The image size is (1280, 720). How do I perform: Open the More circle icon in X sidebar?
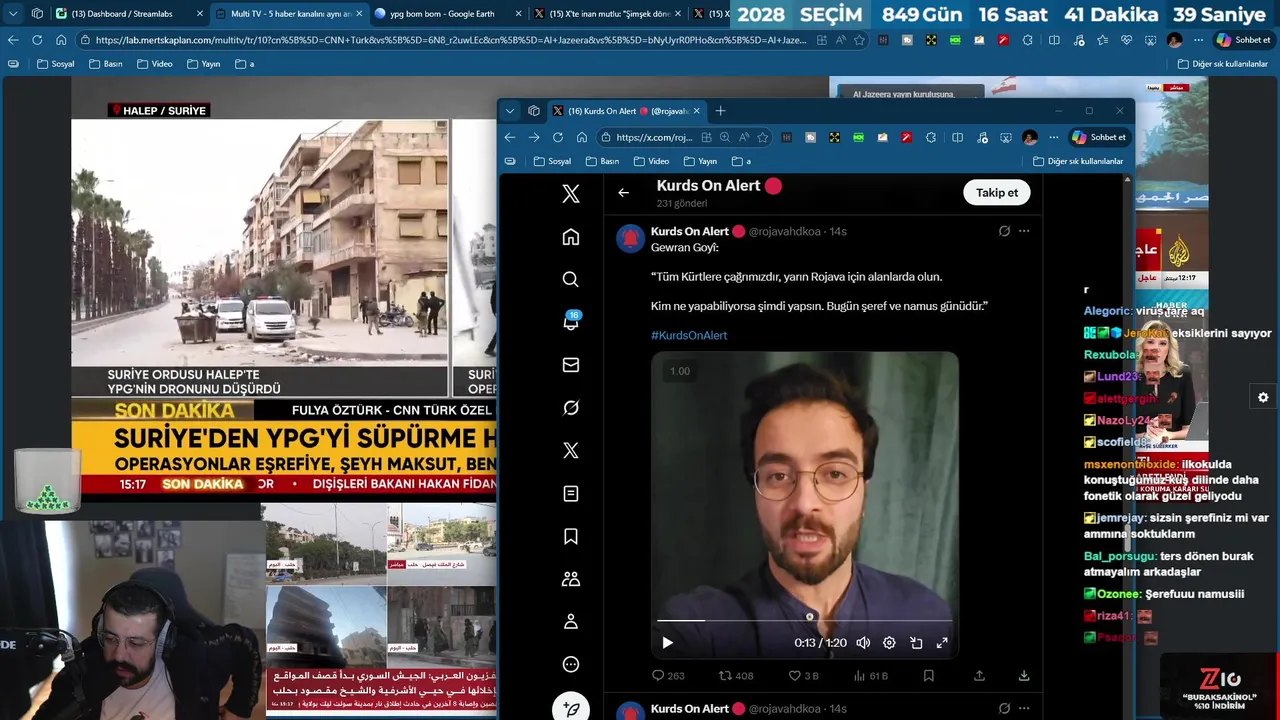click(x=571, y=665)
